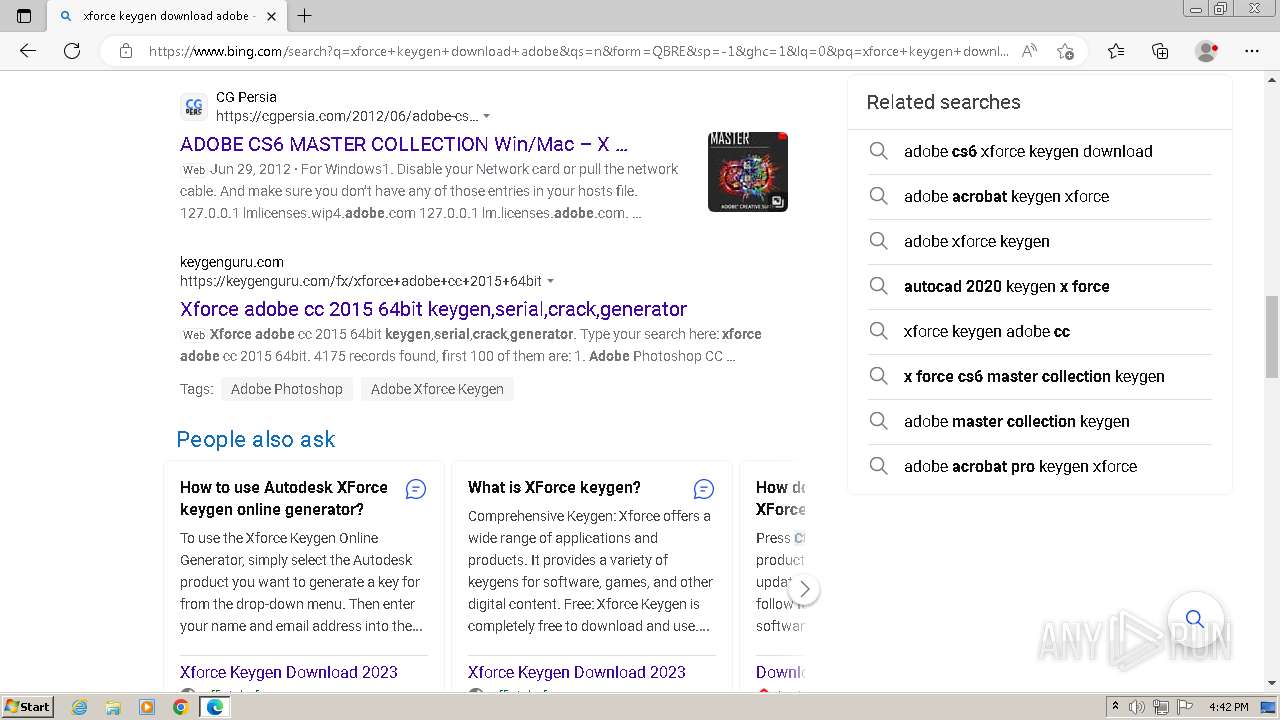Open Windows Media Player from taskbar
This screenshot has height=720, width=1280.
147,707
